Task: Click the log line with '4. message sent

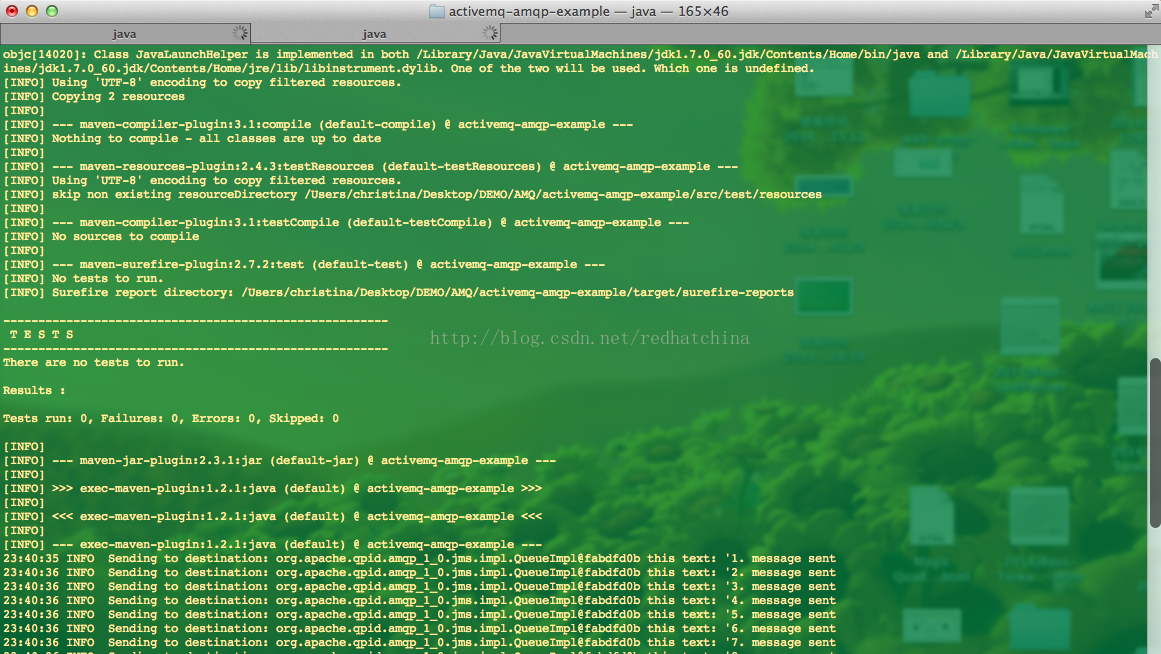Action: point(419,601)
